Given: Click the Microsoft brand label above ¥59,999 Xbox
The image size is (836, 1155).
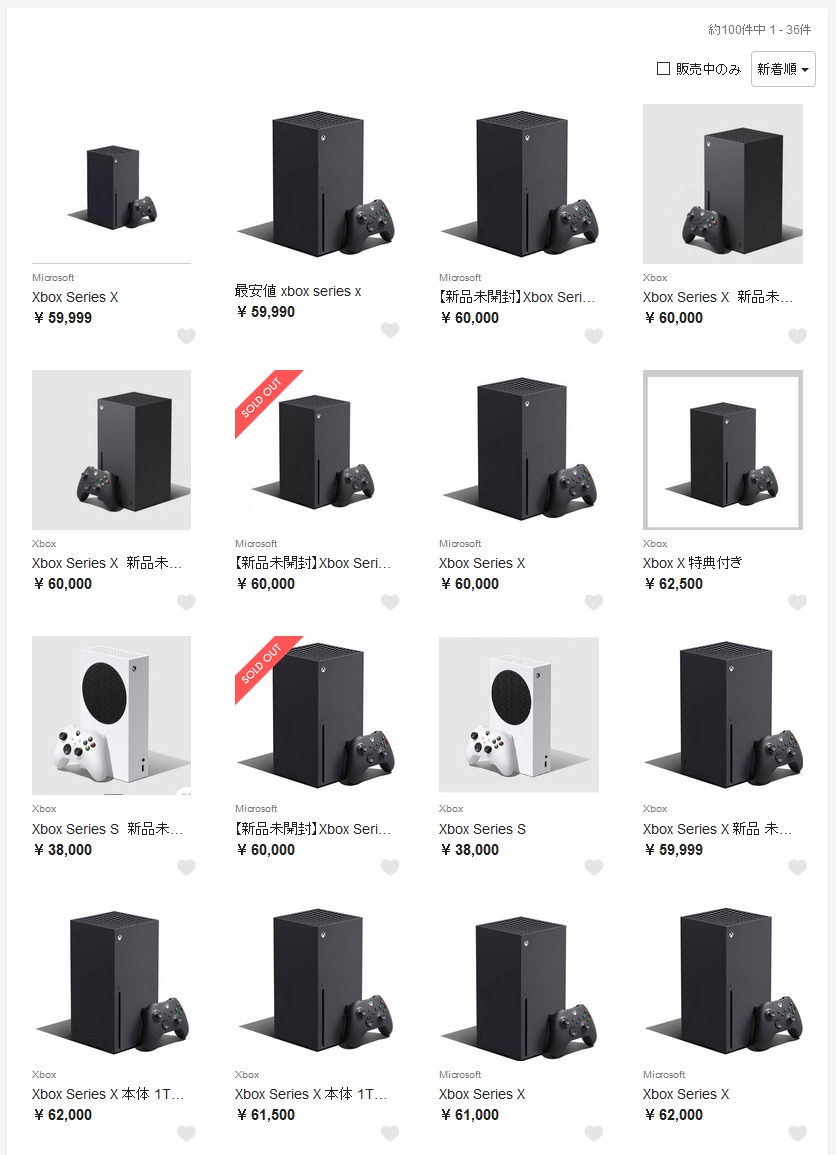Looking at the screenshot, I should pos(53,278).
